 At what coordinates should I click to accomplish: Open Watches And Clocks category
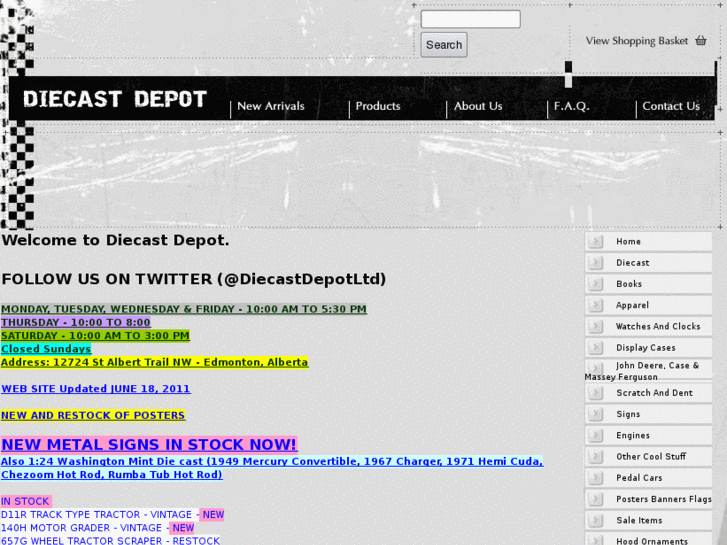(648, 327)
